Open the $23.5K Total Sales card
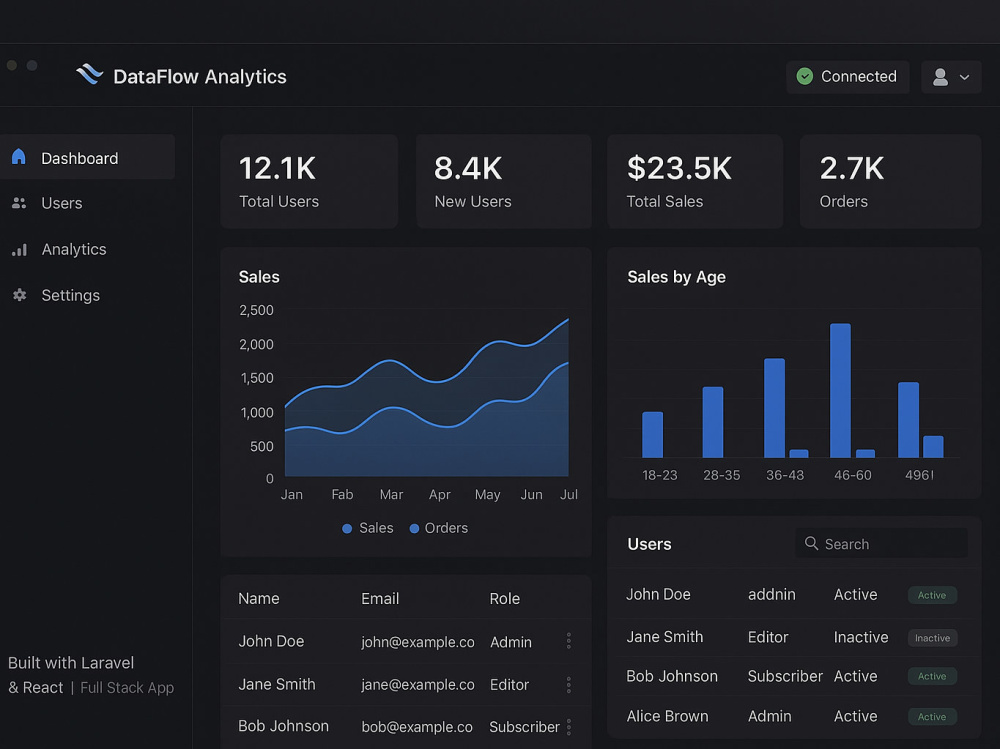1000x749 pixels. tap(695, 181)
